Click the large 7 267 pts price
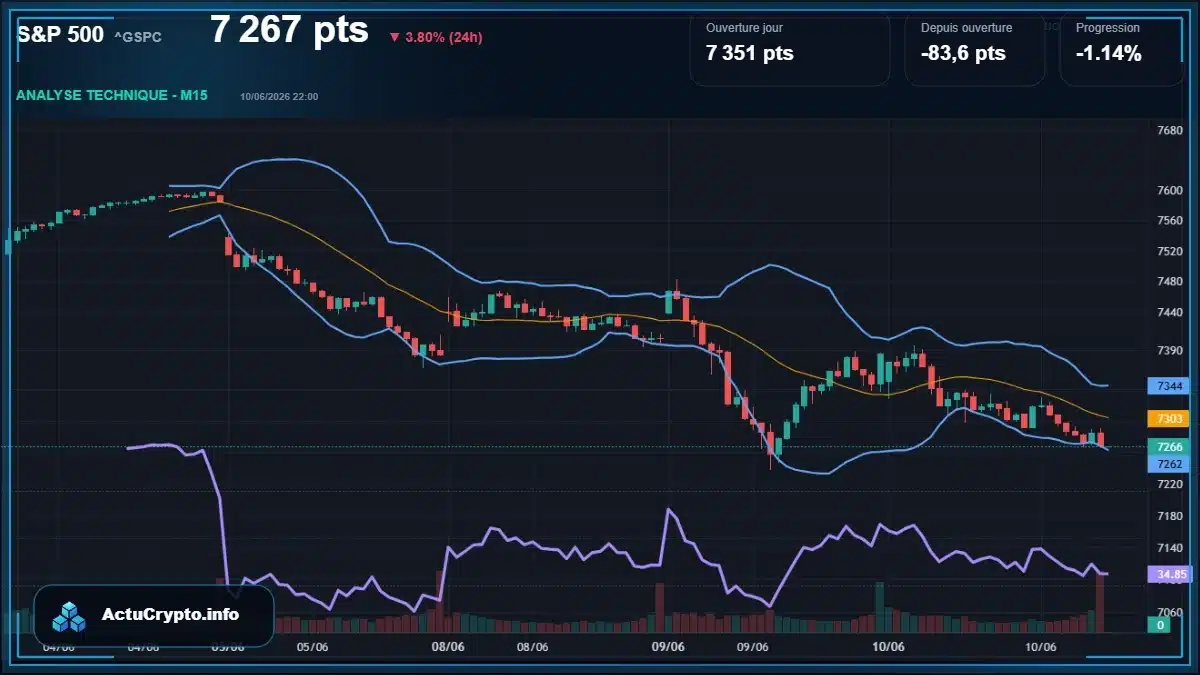1200x675 pixels. point(289,30)
